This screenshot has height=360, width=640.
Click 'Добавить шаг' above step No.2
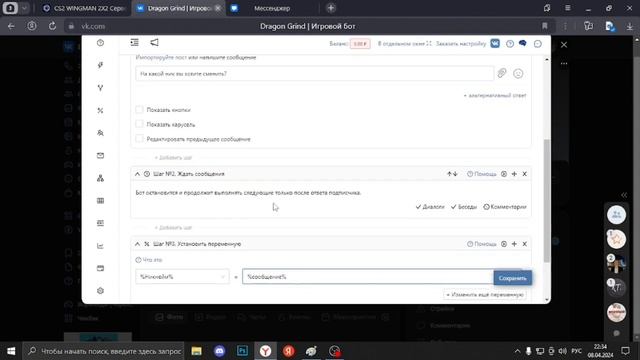coord(173,158)
